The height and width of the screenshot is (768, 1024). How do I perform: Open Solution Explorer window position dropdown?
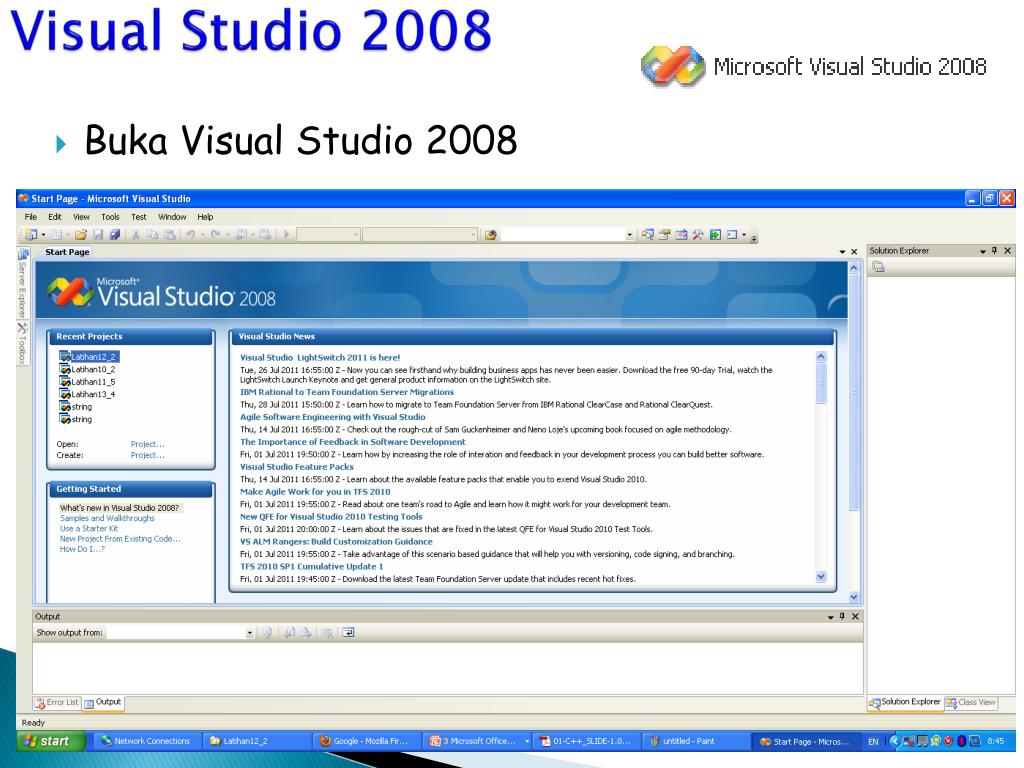pos(982,251)
